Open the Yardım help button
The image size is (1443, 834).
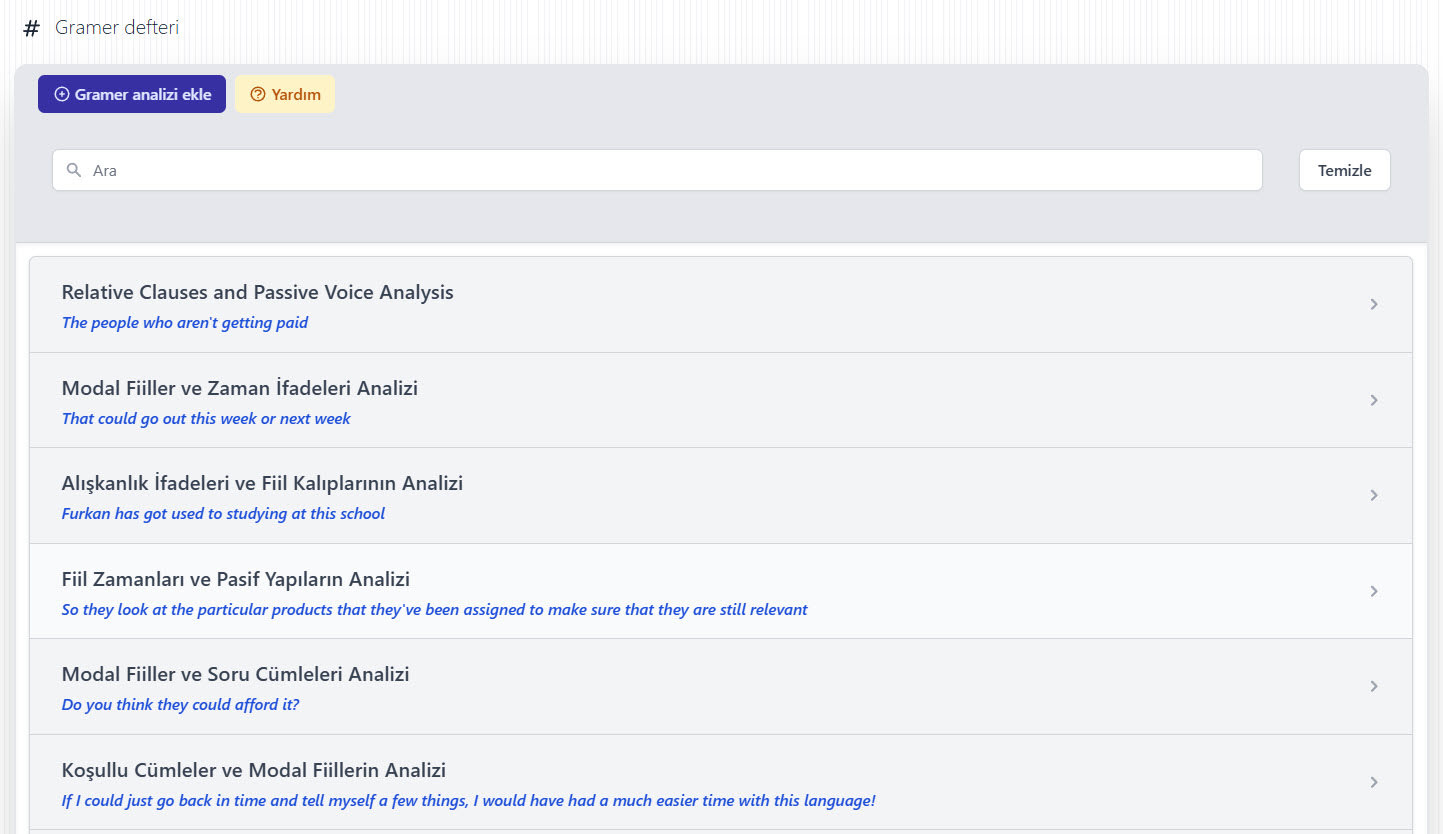click(x=285, y=94)
